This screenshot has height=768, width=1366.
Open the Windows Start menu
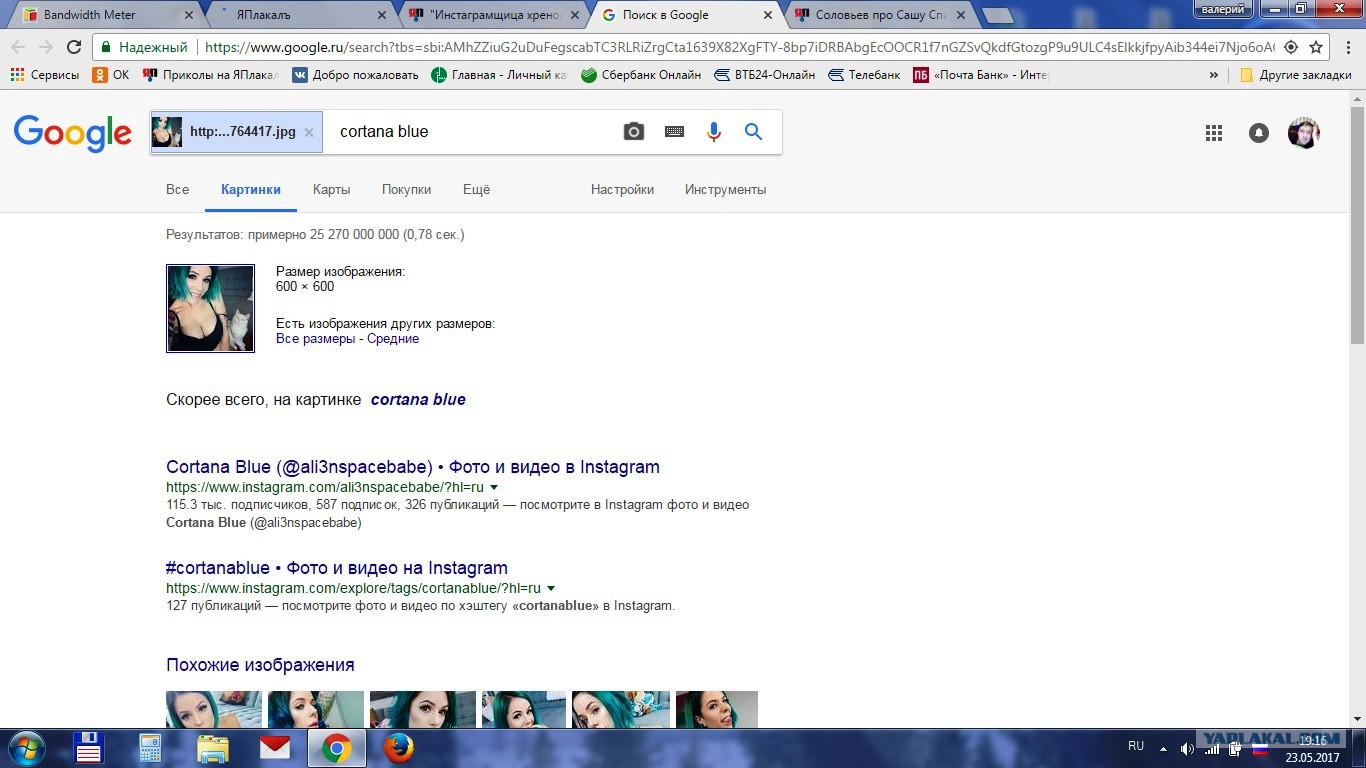click(25, 748)
